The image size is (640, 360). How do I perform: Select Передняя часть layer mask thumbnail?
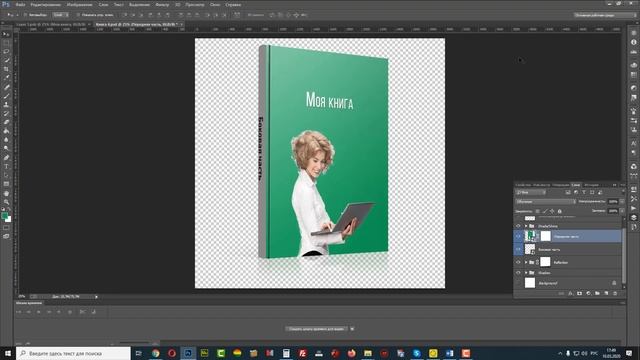point(546,236)
